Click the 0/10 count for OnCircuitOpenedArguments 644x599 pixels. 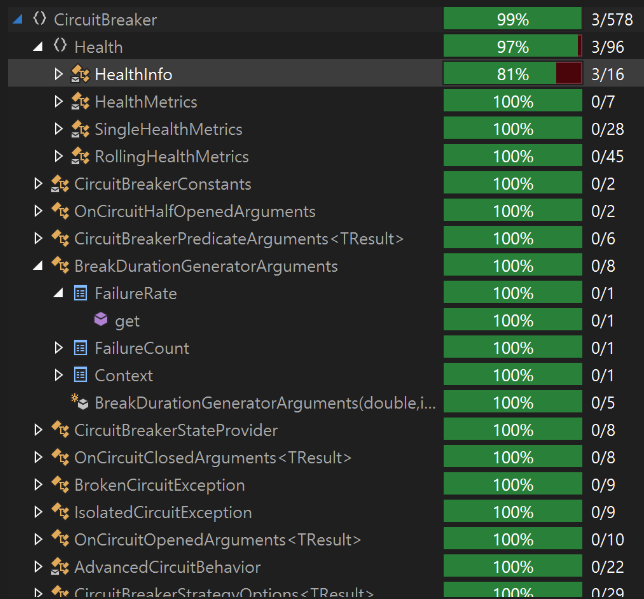608,540
